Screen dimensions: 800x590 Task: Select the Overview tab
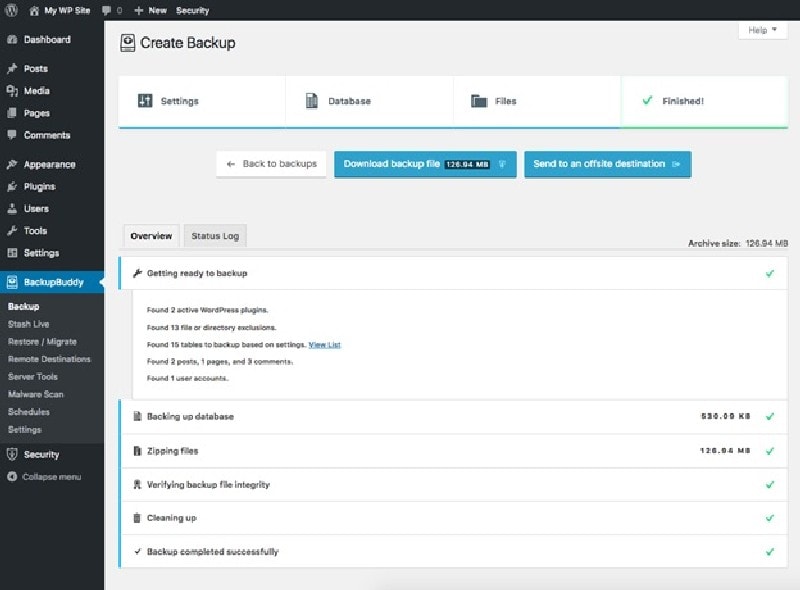click(151, 236)
